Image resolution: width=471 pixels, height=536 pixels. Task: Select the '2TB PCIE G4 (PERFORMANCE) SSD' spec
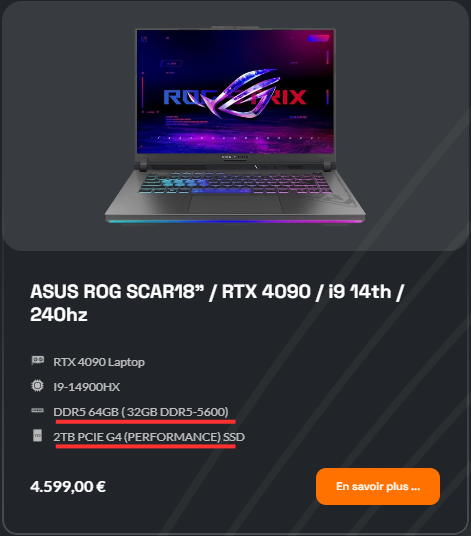pos(149,437)
